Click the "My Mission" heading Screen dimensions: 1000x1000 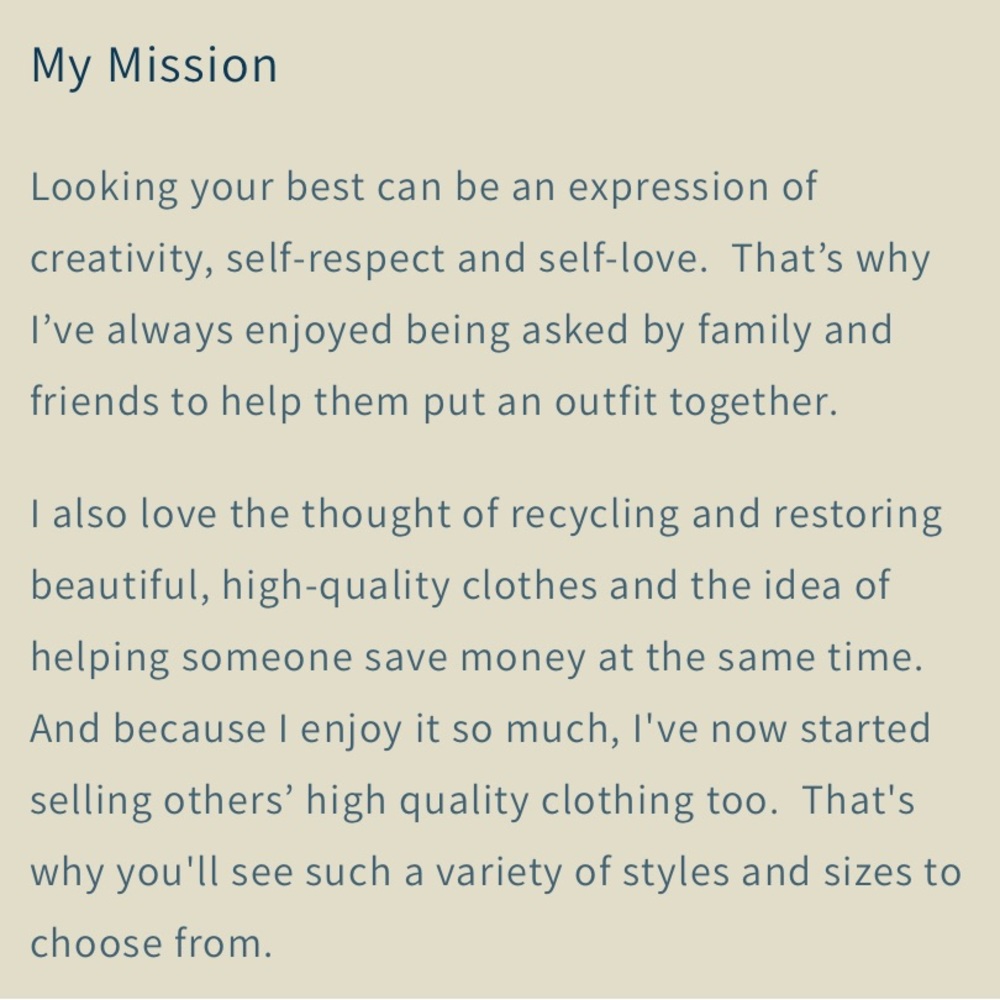[x=154, y=66]
